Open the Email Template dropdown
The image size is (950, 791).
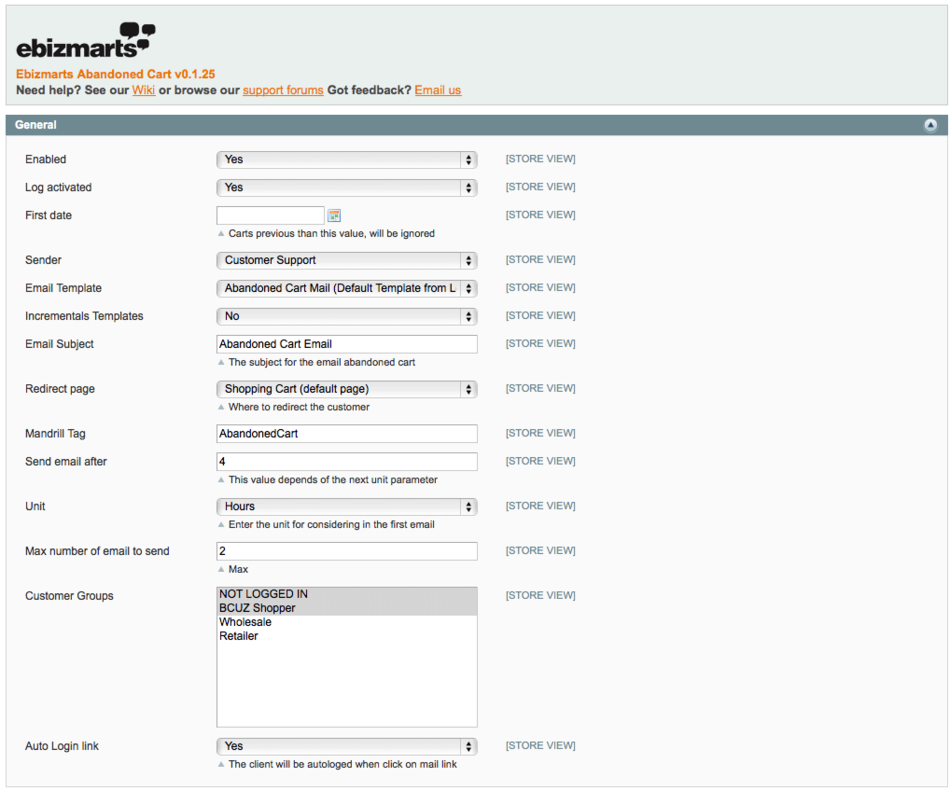[x=346, y=289]
